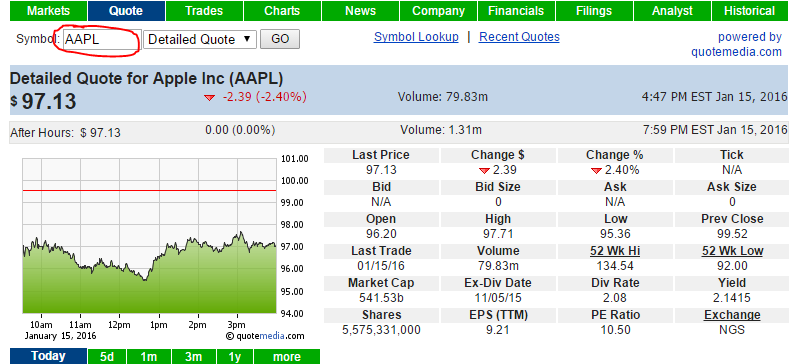
Task: Switch to the Trades tab
Action: [204, 11]
